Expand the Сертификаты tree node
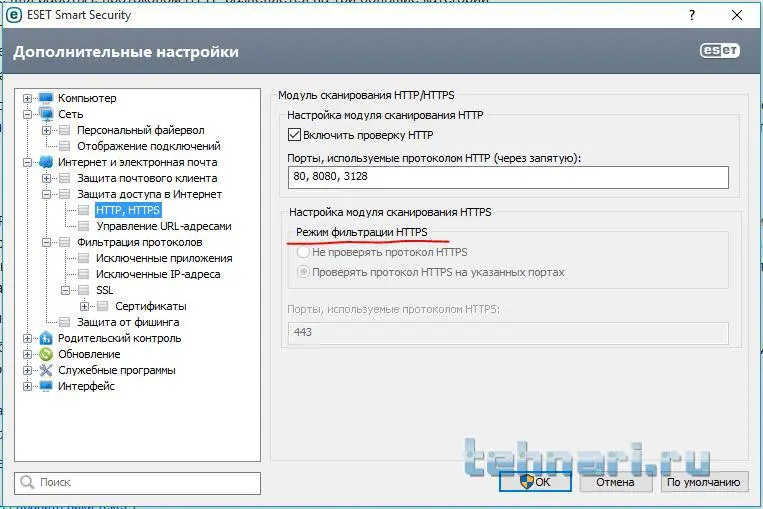This screenshot has width=763, height=509. click(84, 307)
